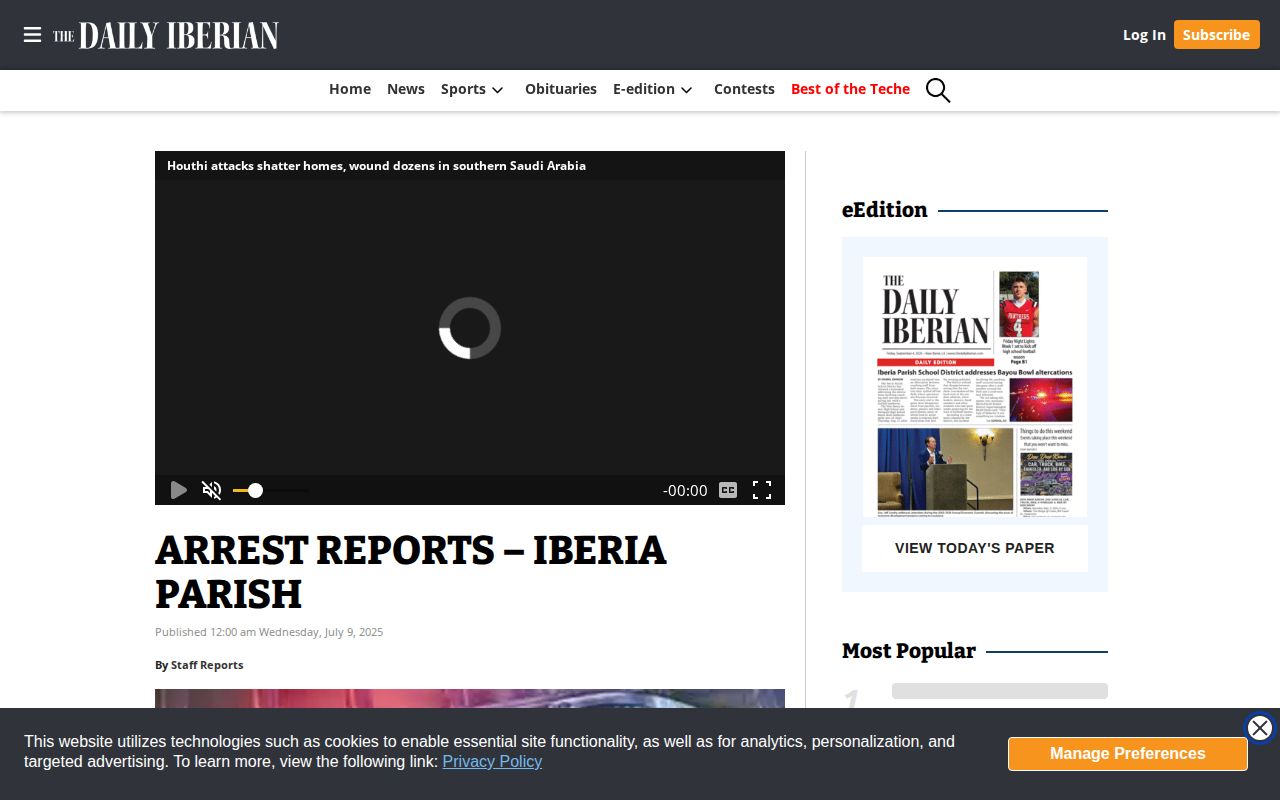Open the News section
Viewport: 1280px width, 800px height.
pyautogui.click(x=406, y=89)
